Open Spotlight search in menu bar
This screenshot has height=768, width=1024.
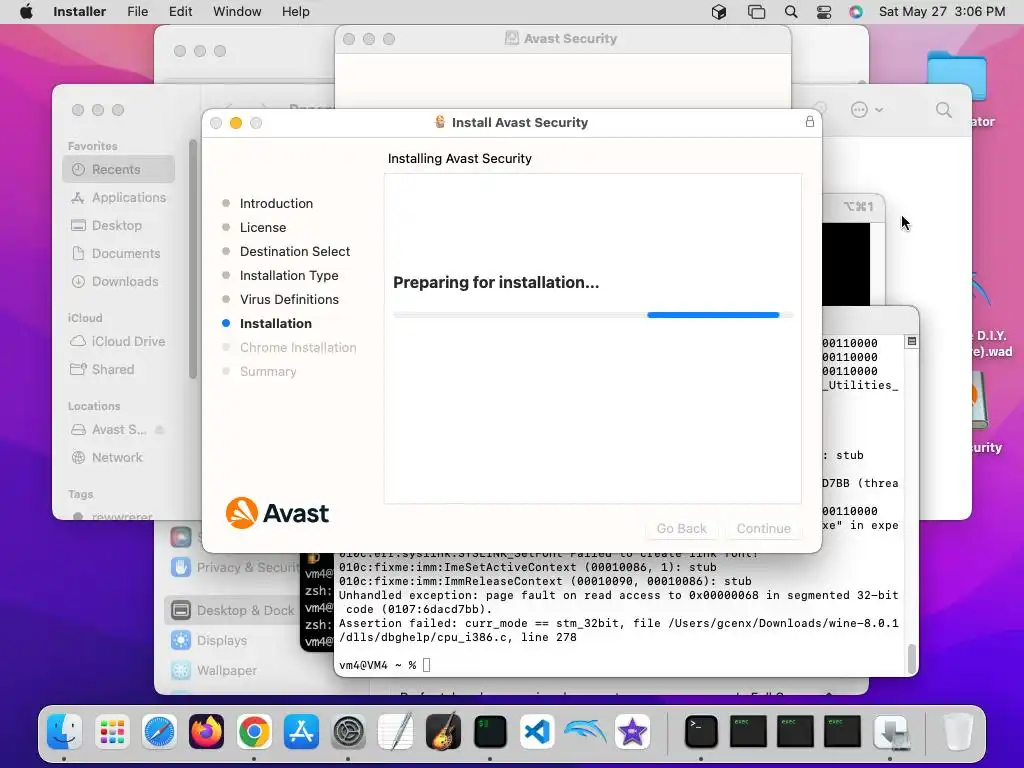point(791,12)
